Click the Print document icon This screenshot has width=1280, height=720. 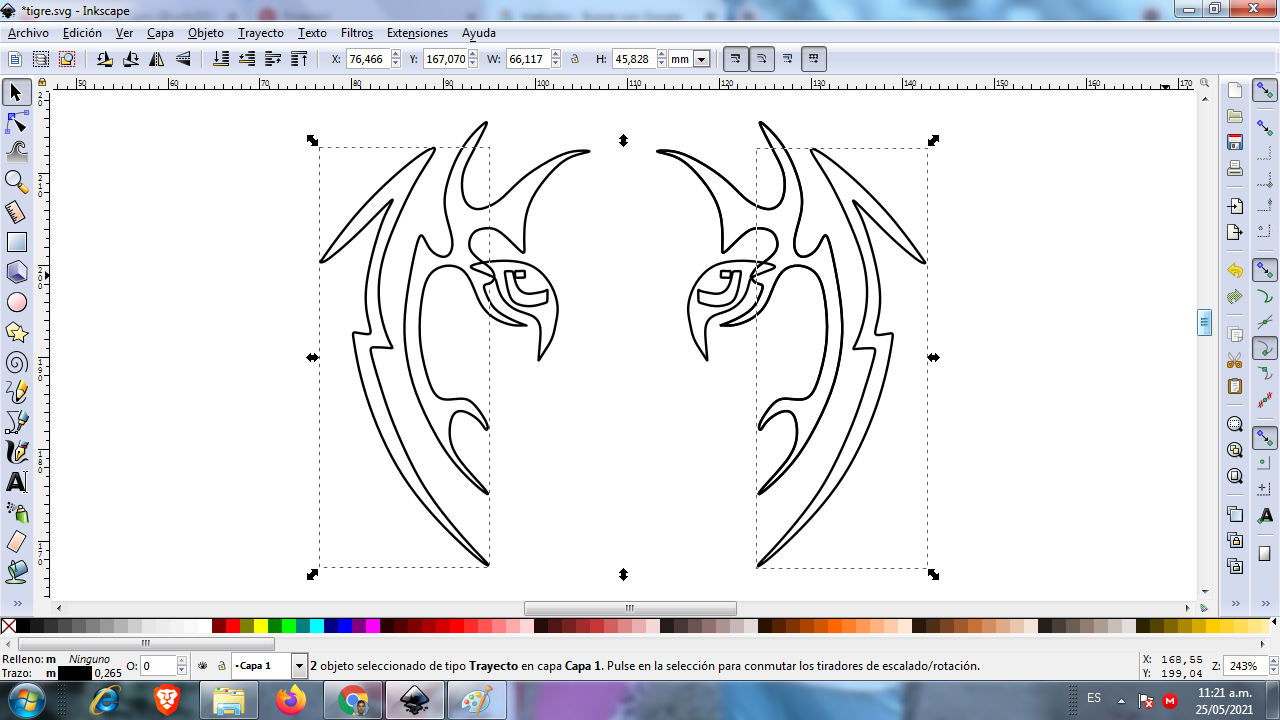pyautogui.click(x=1235, y=168)
